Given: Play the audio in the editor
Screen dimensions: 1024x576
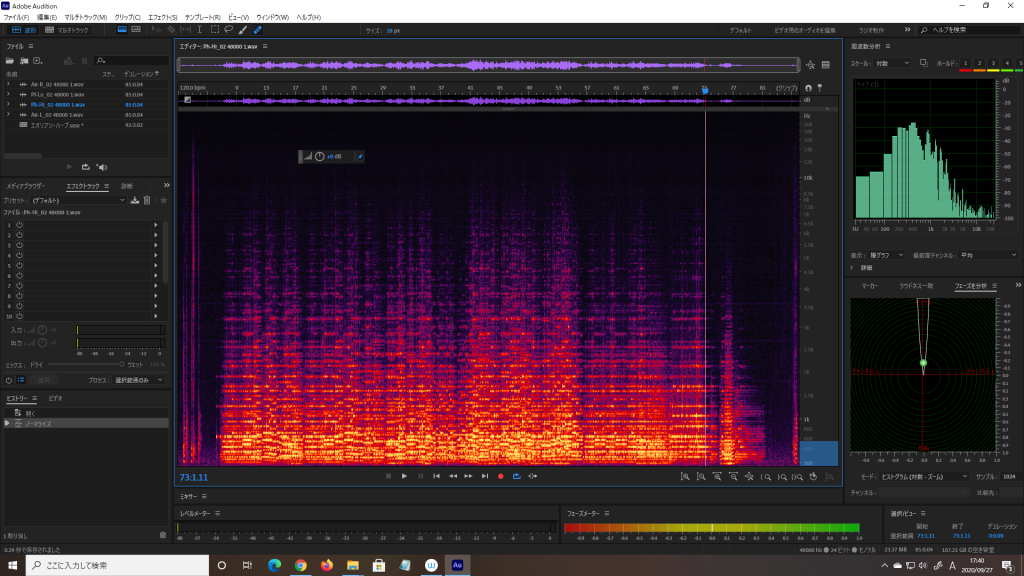Looking at the screenshot, I should click(404, 476).
